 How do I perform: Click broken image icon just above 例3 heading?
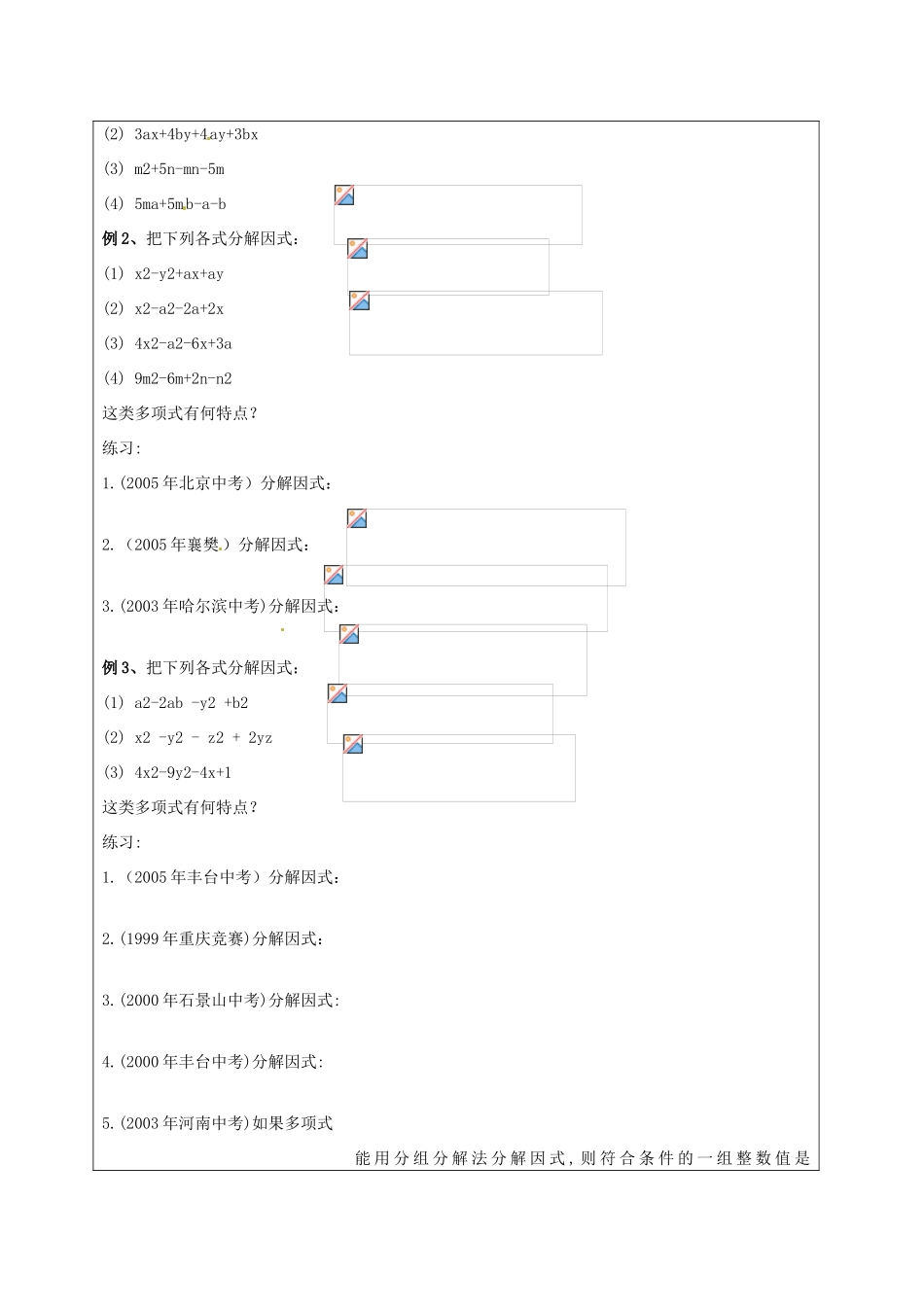click(x=349, y=634)
